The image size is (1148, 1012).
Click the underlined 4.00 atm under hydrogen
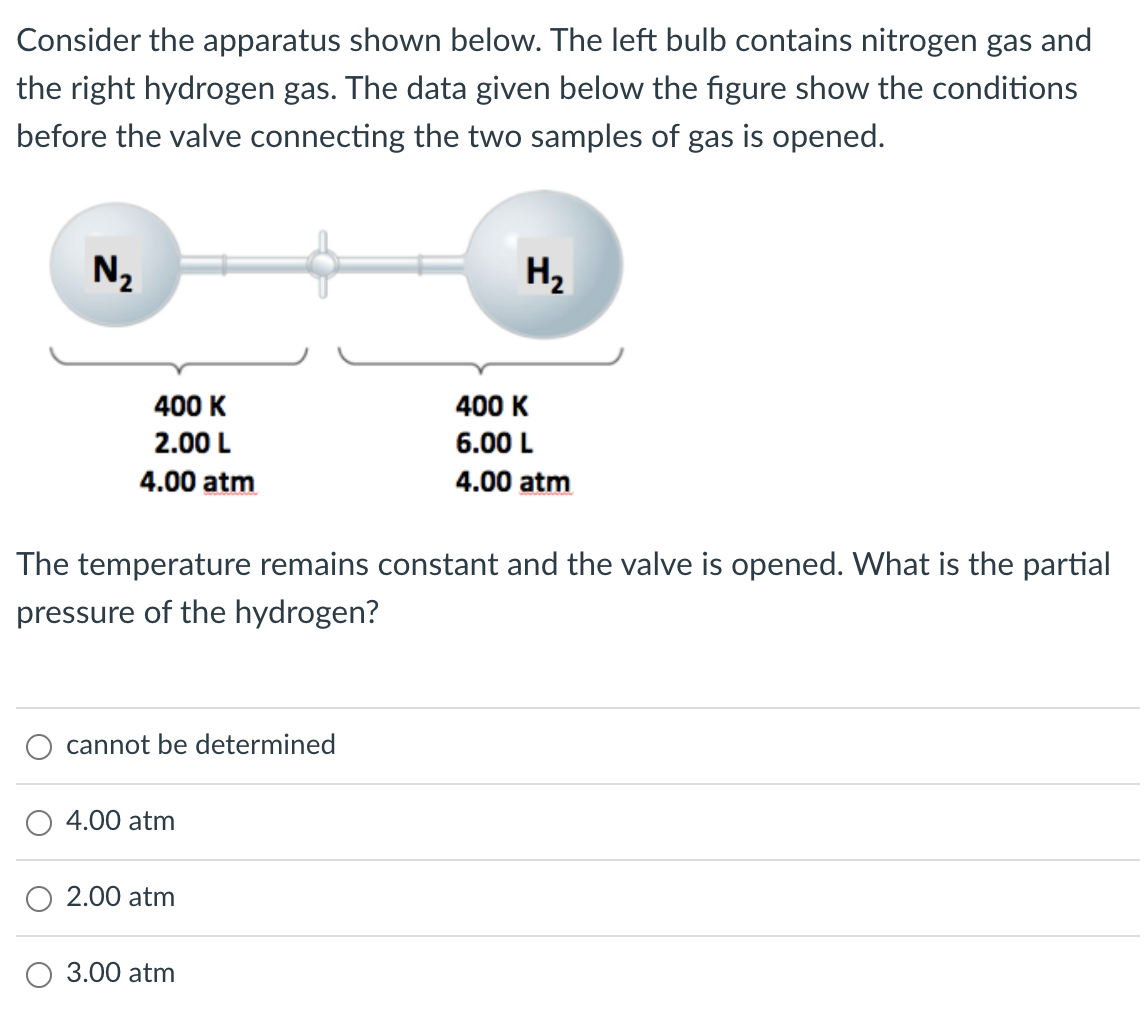[x=512, y=482]
